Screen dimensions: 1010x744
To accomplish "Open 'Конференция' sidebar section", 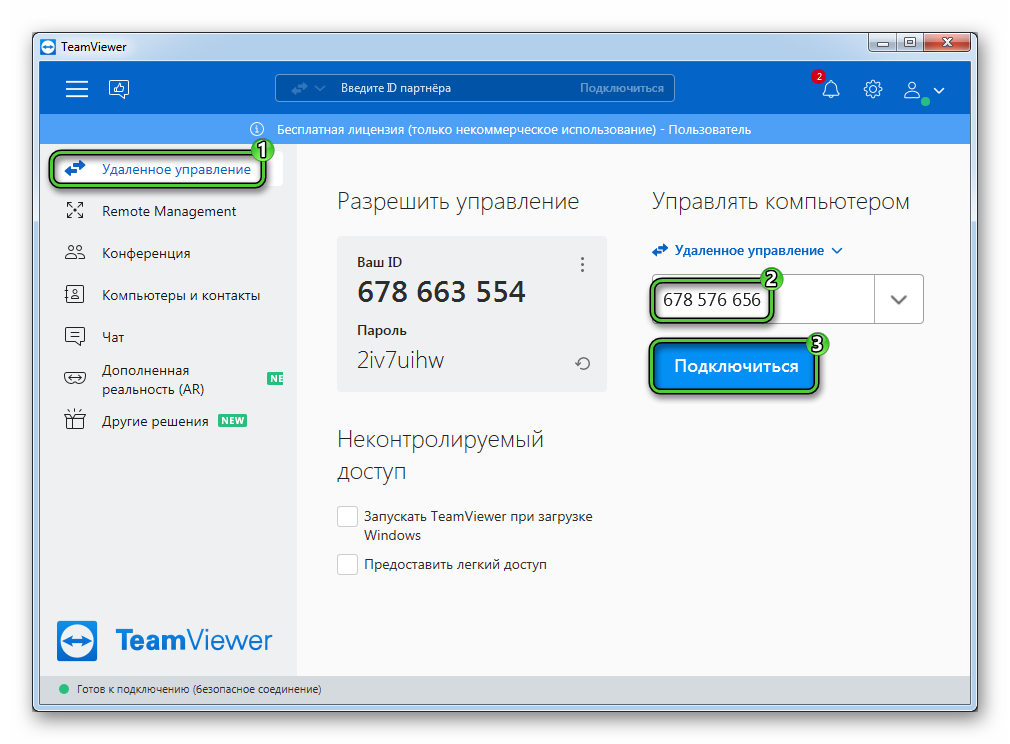I will (x=146, y=253).
